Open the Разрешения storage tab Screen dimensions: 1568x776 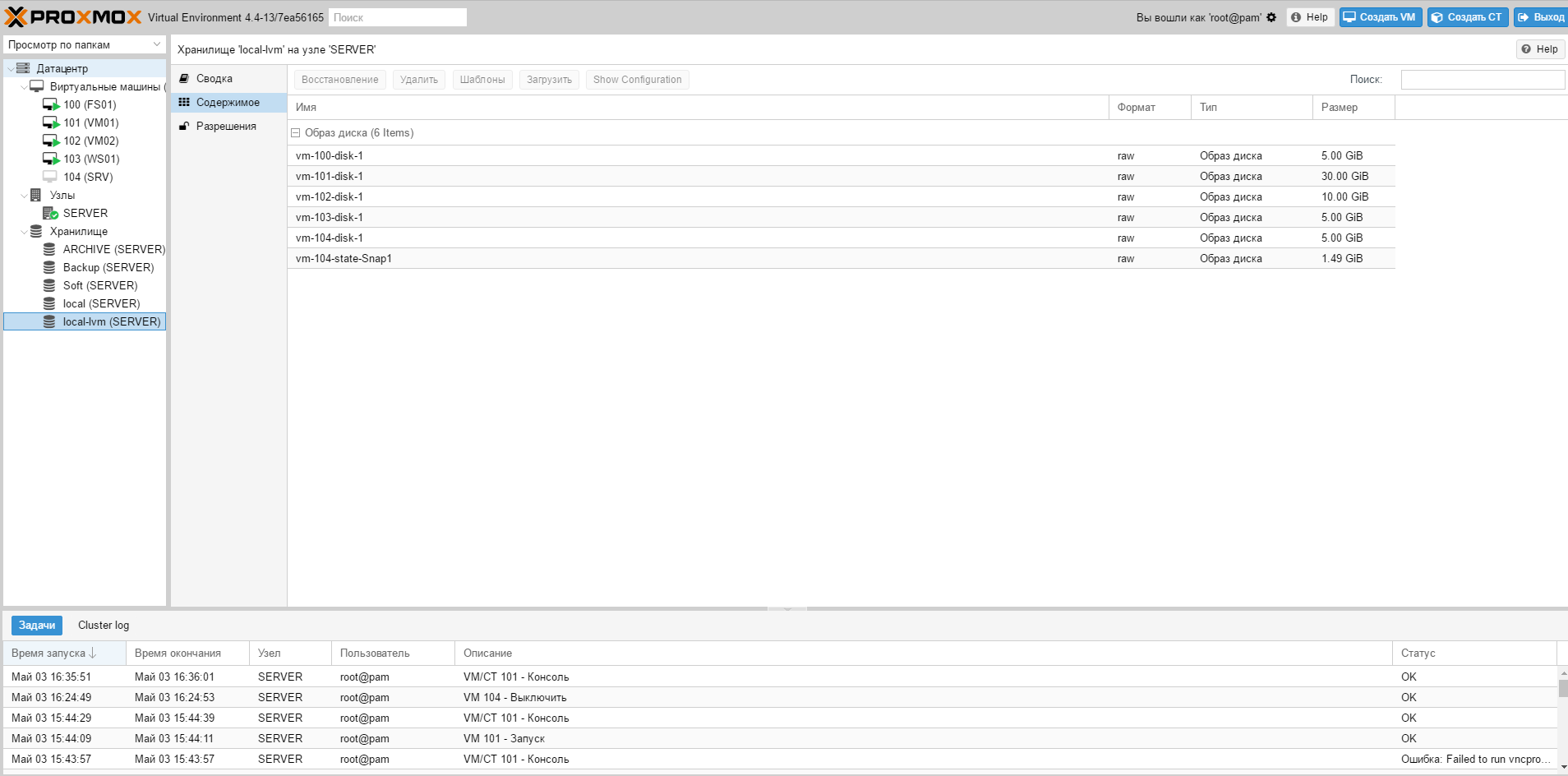(228, 126)
